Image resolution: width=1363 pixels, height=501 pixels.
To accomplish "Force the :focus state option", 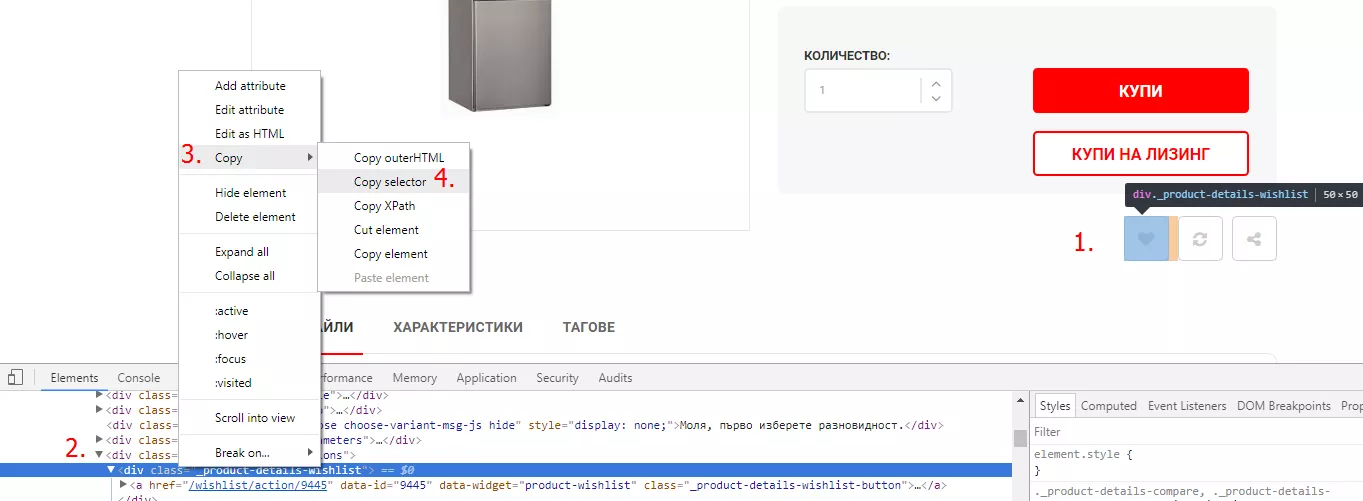I will pos(250,359).
